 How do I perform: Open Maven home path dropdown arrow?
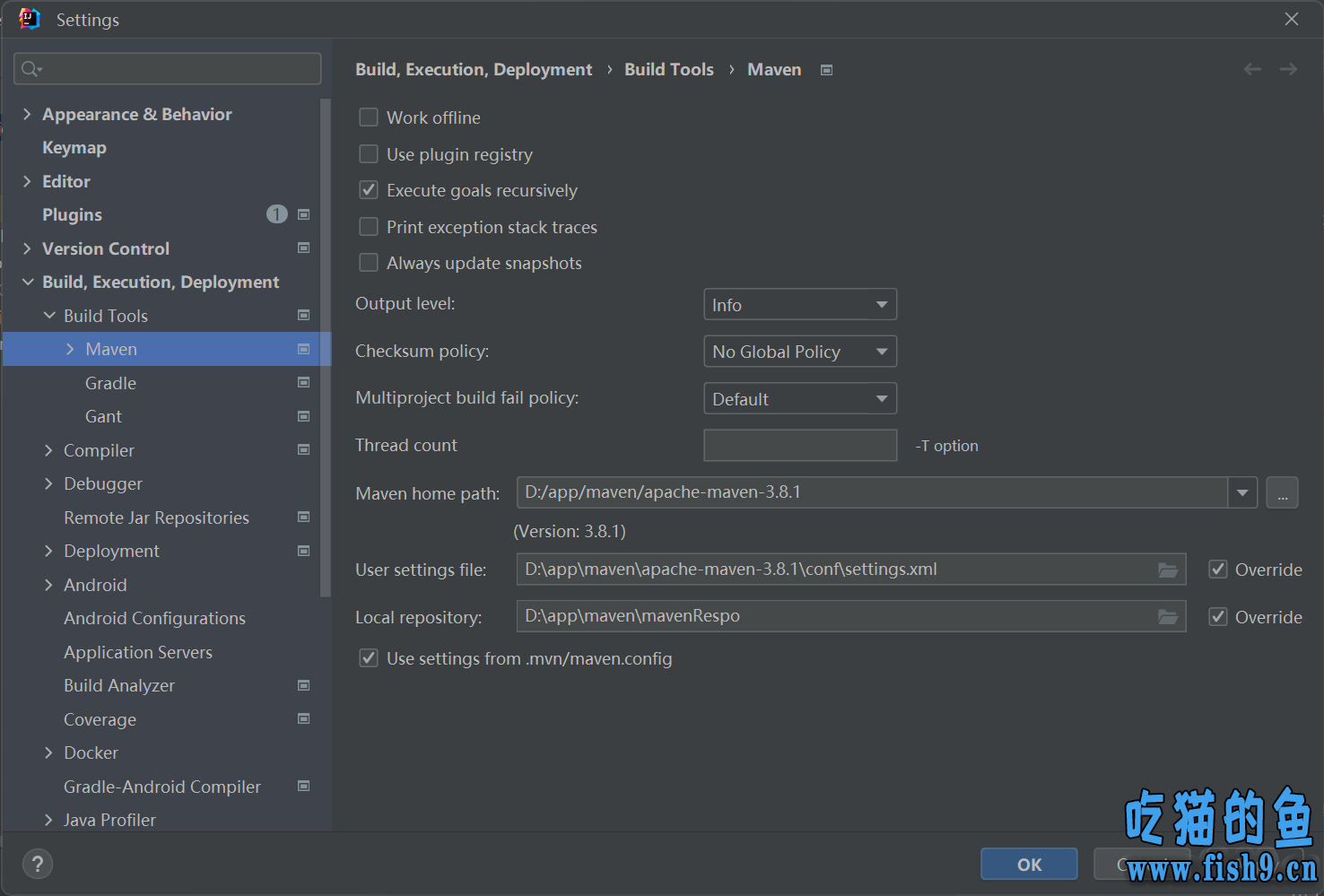click(1242, 492)
